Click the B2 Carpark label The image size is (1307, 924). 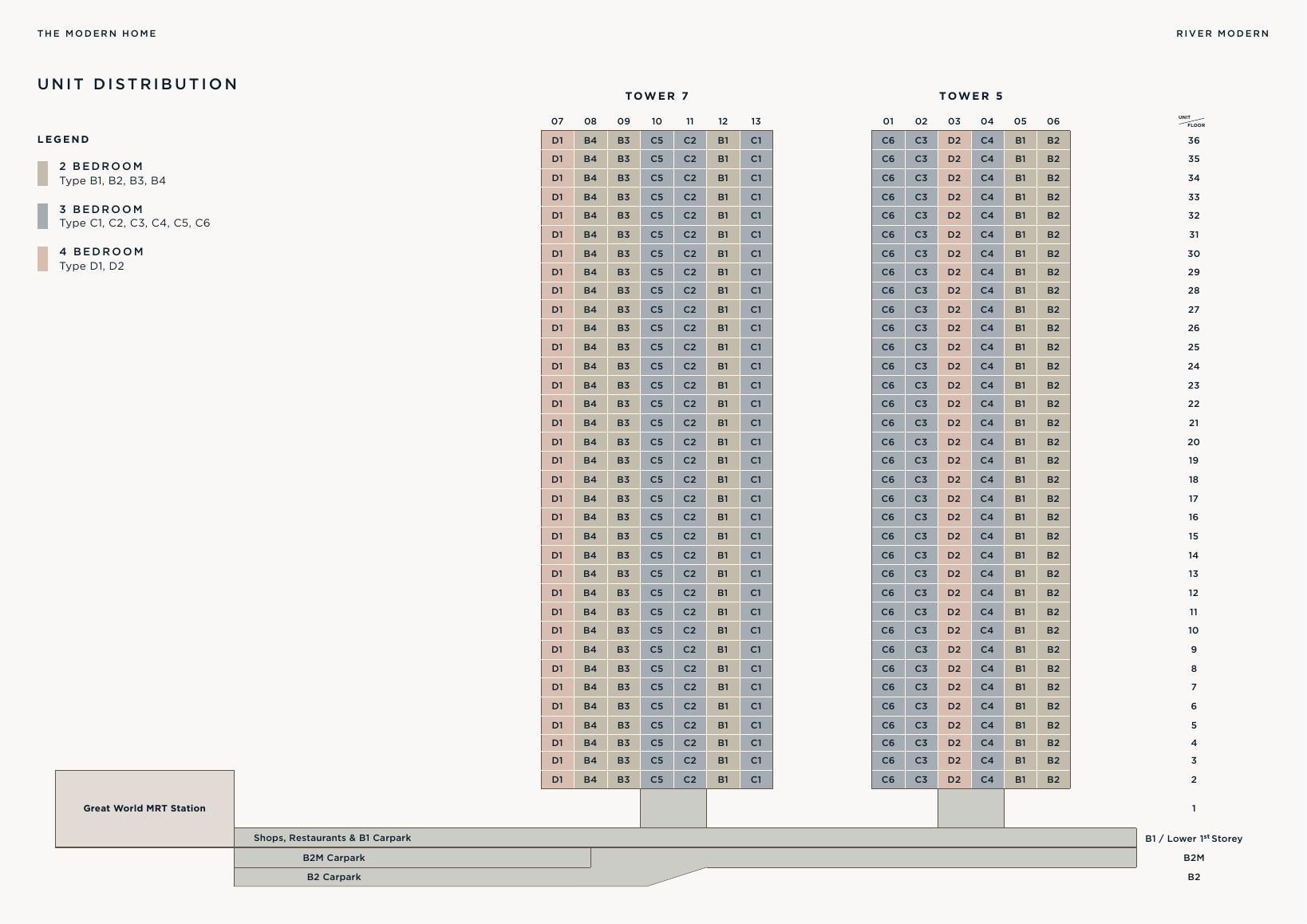pos(334,877)
